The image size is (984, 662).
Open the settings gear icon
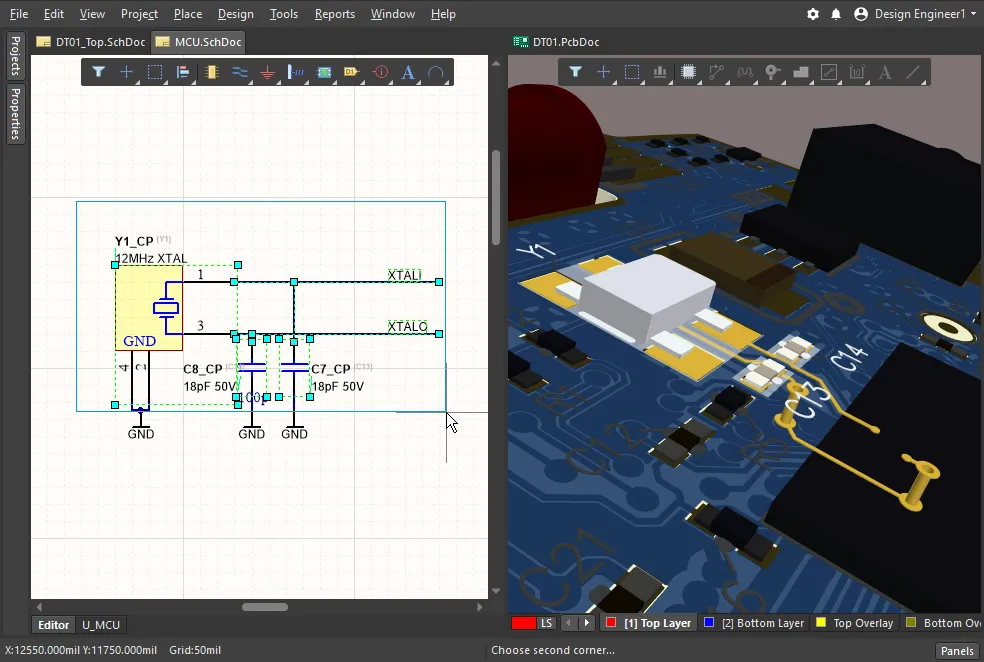click(x=813, y=14)
